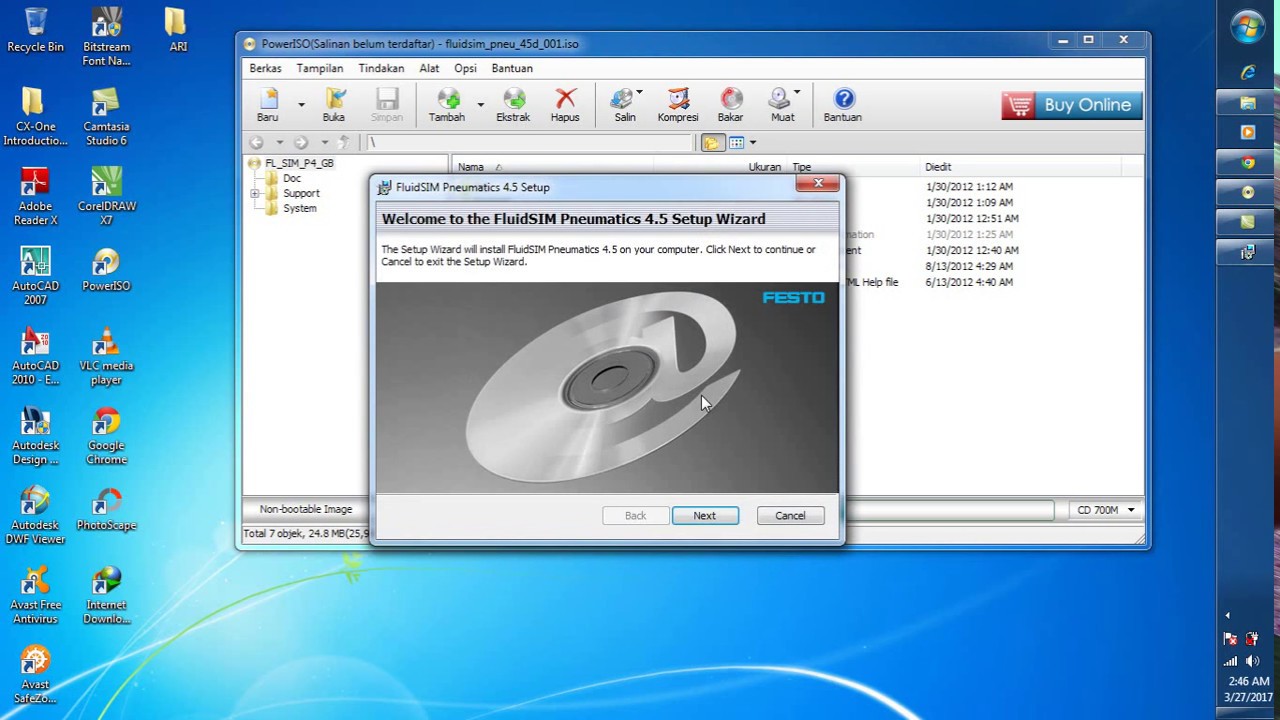This screenshot has height=720, width=1280.
Task: Click the Hapus (Delete) red X icon
Action: point(566,99)
